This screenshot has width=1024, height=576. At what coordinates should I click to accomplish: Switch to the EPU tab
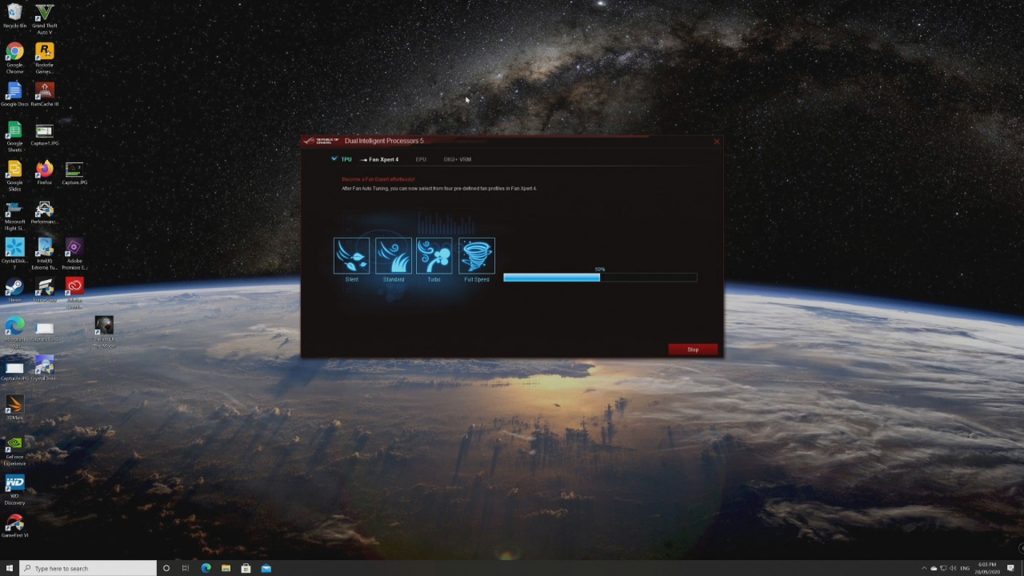pos(421,159)
